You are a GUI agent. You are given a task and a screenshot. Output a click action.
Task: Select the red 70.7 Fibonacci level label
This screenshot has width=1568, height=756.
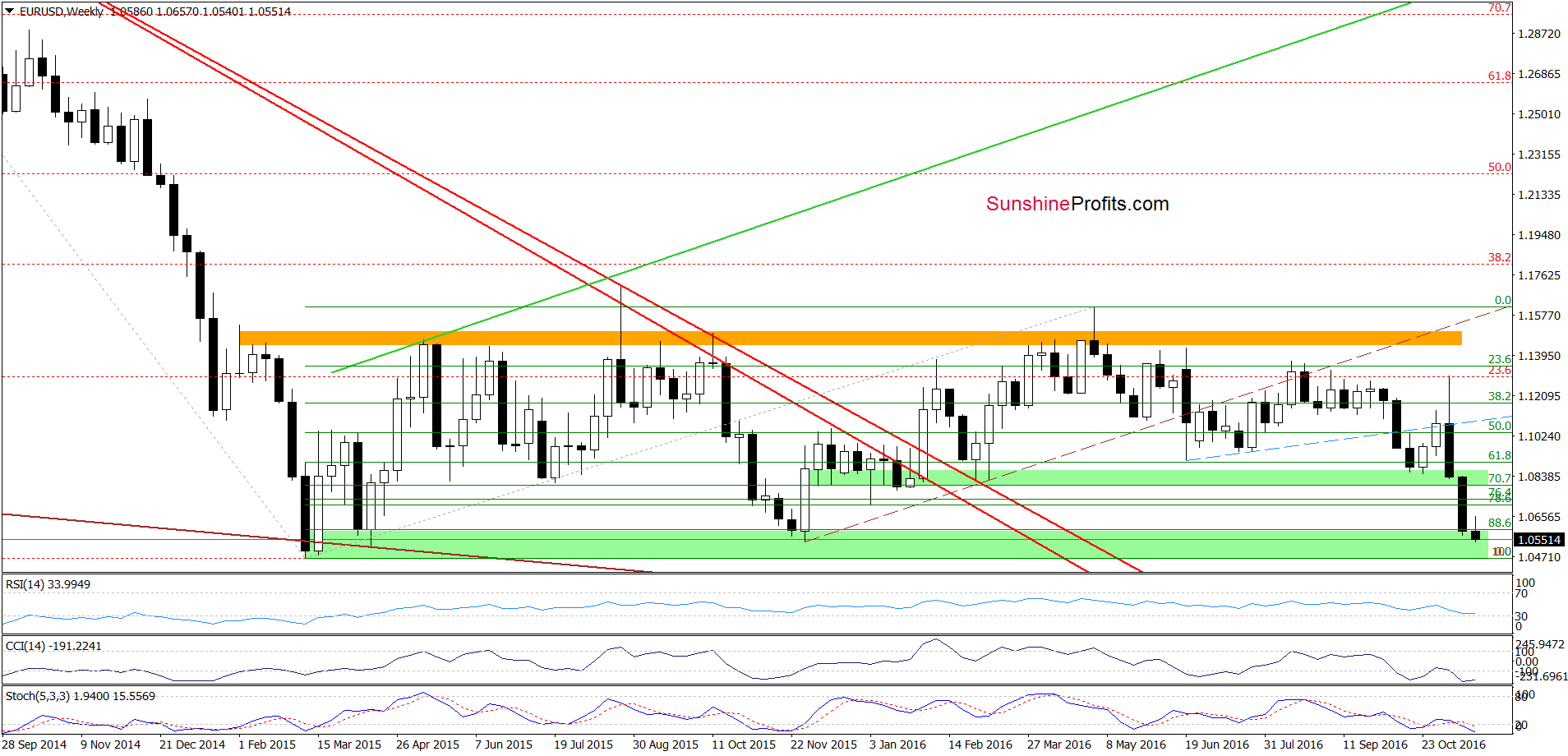pyautogui.click(x=1500, y=7)
